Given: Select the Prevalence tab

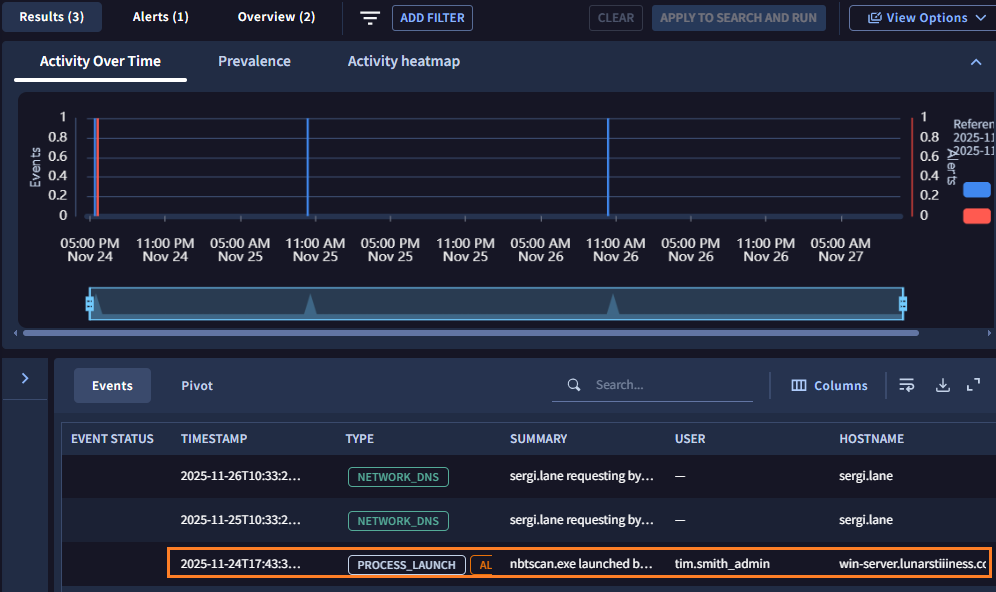Looking at the screenshot, I should point(254,61).
